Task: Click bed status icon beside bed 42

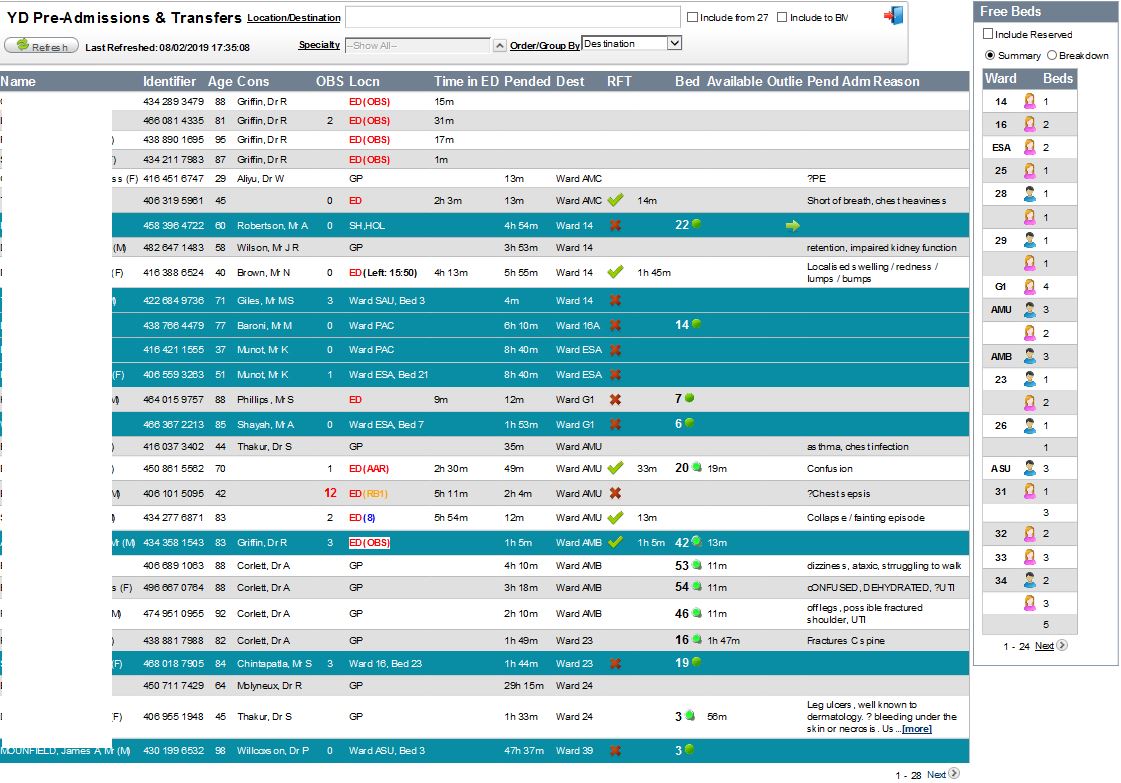Action: [696, 541]
